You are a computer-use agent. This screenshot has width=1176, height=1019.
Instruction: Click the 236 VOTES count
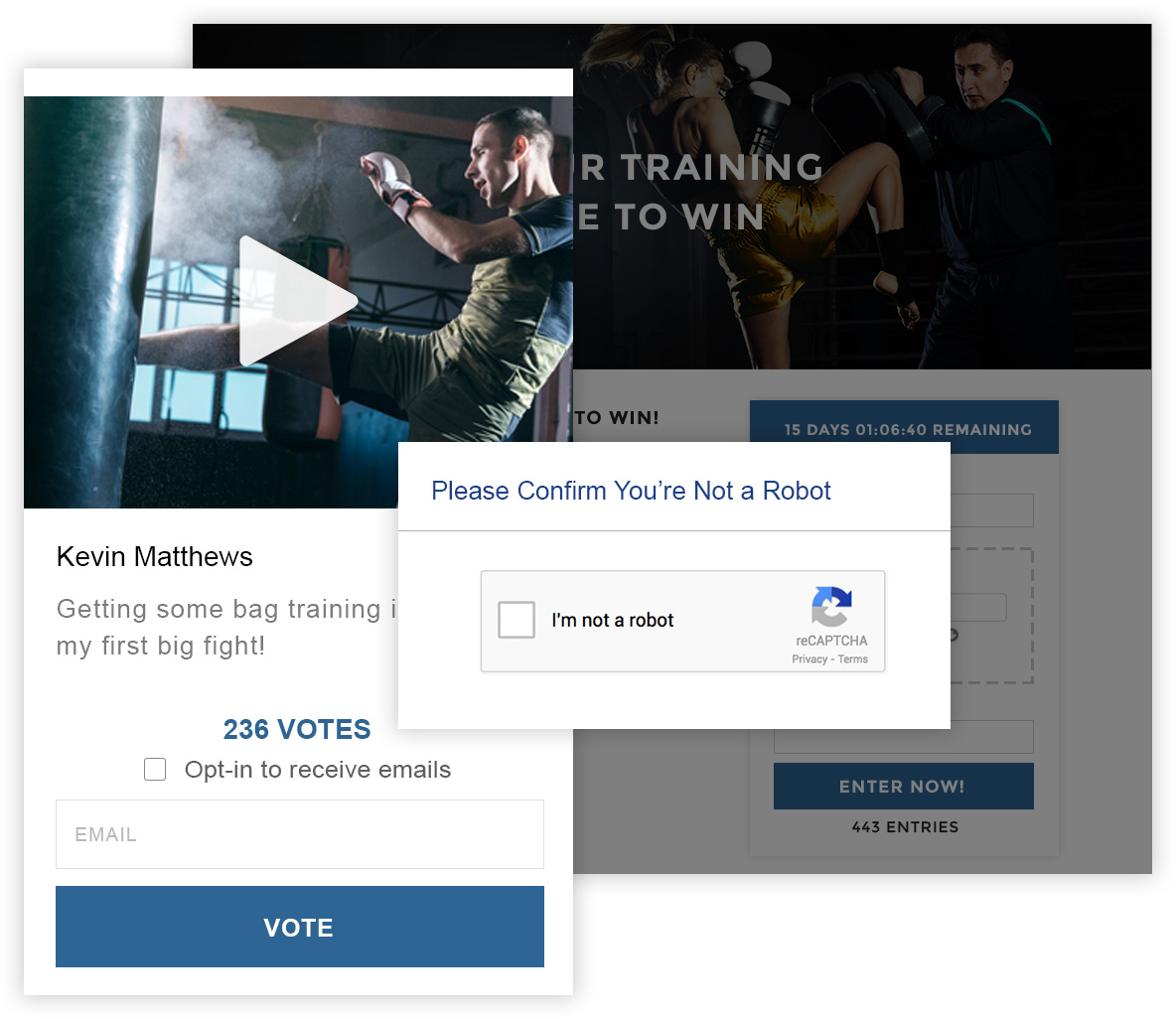click(297, 729)
